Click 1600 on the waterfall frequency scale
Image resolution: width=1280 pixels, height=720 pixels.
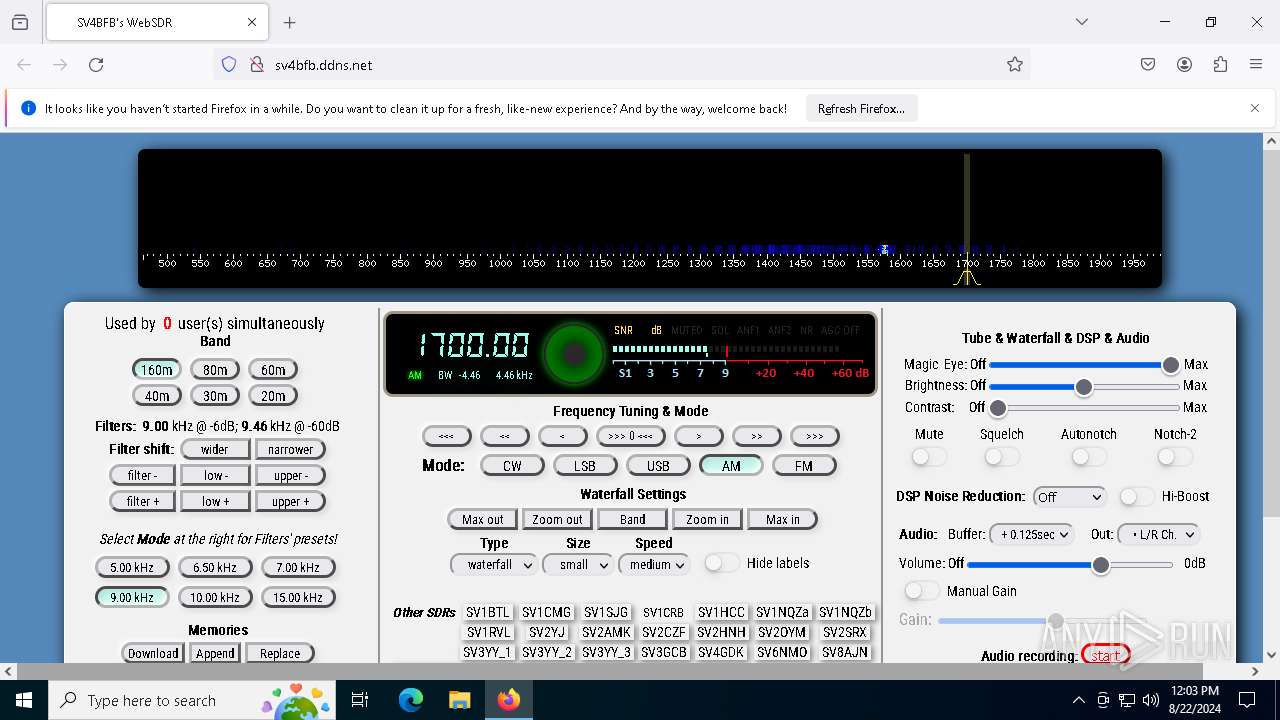[x=900, y=264]
